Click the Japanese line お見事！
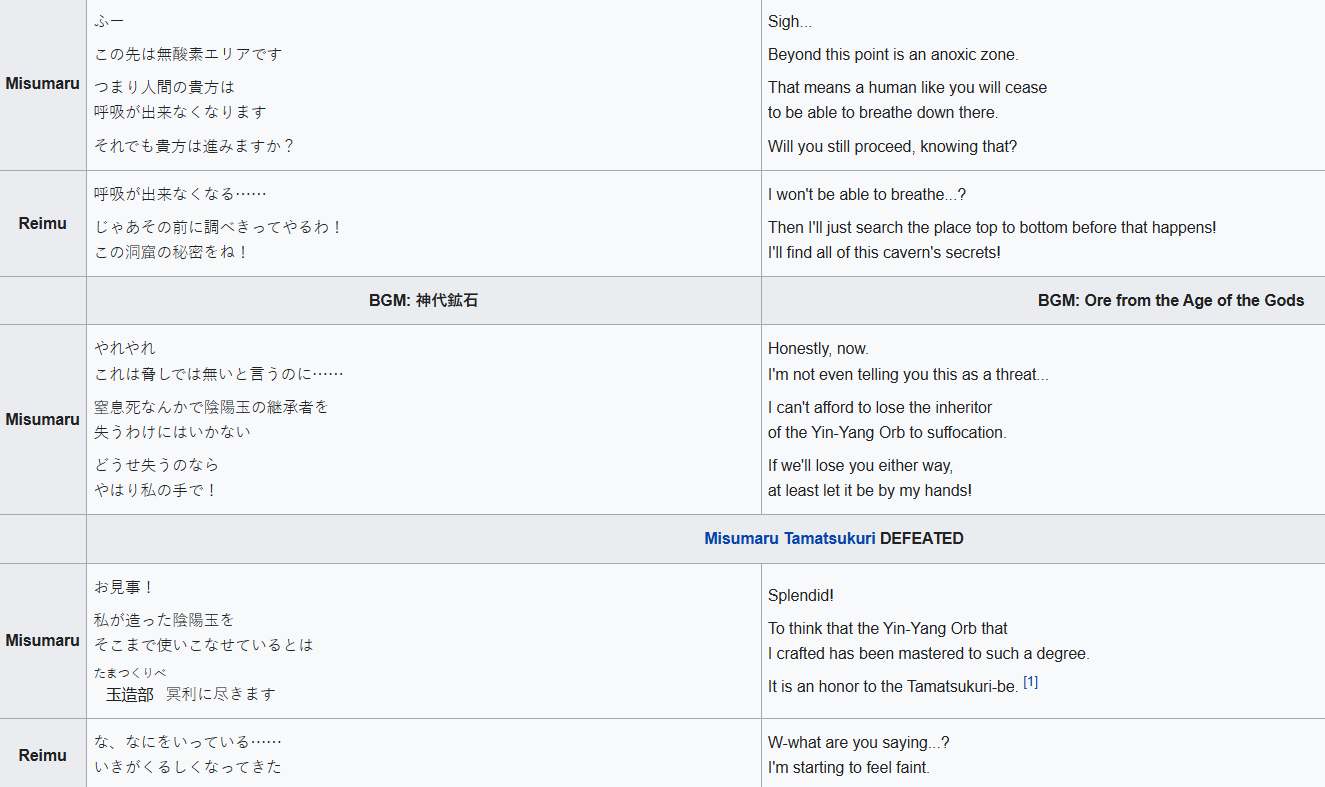This screenshot has width=1325, height=787. coord(125,588)
